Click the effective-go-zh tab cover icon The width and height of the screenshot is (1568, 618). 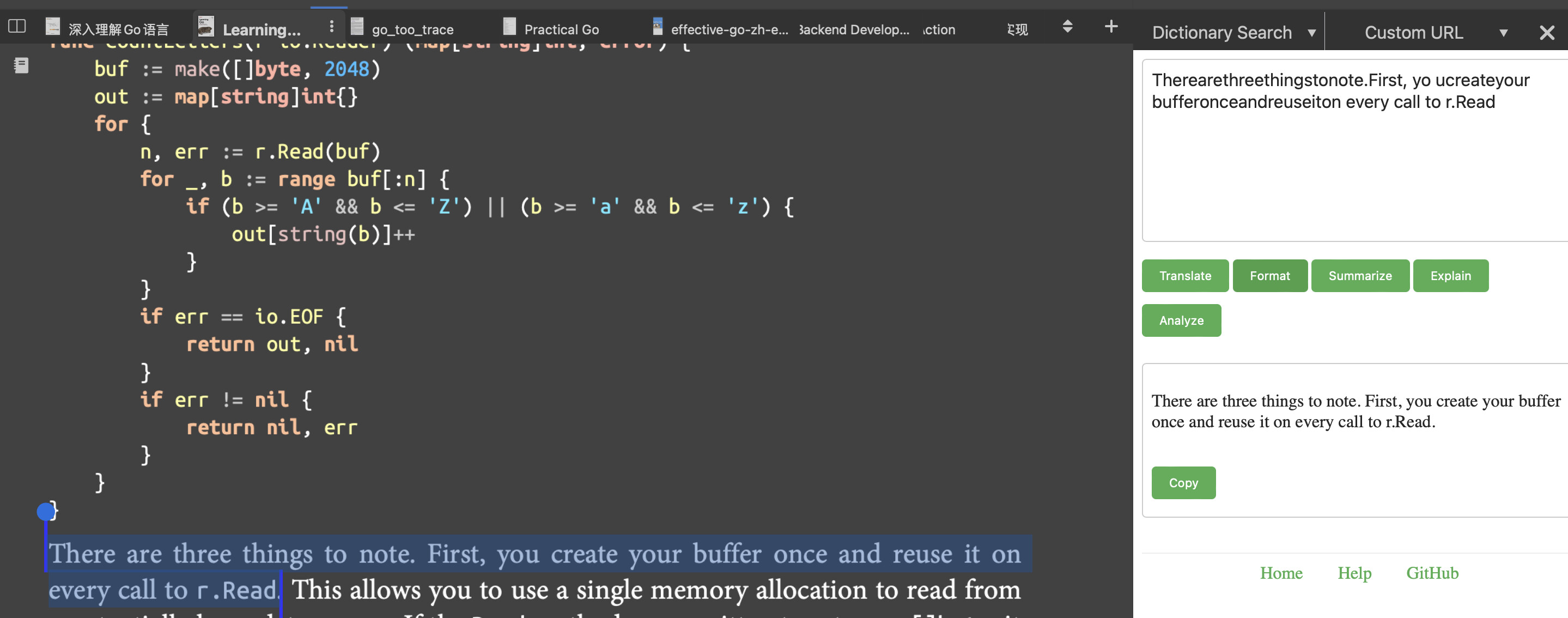point(658,27)
